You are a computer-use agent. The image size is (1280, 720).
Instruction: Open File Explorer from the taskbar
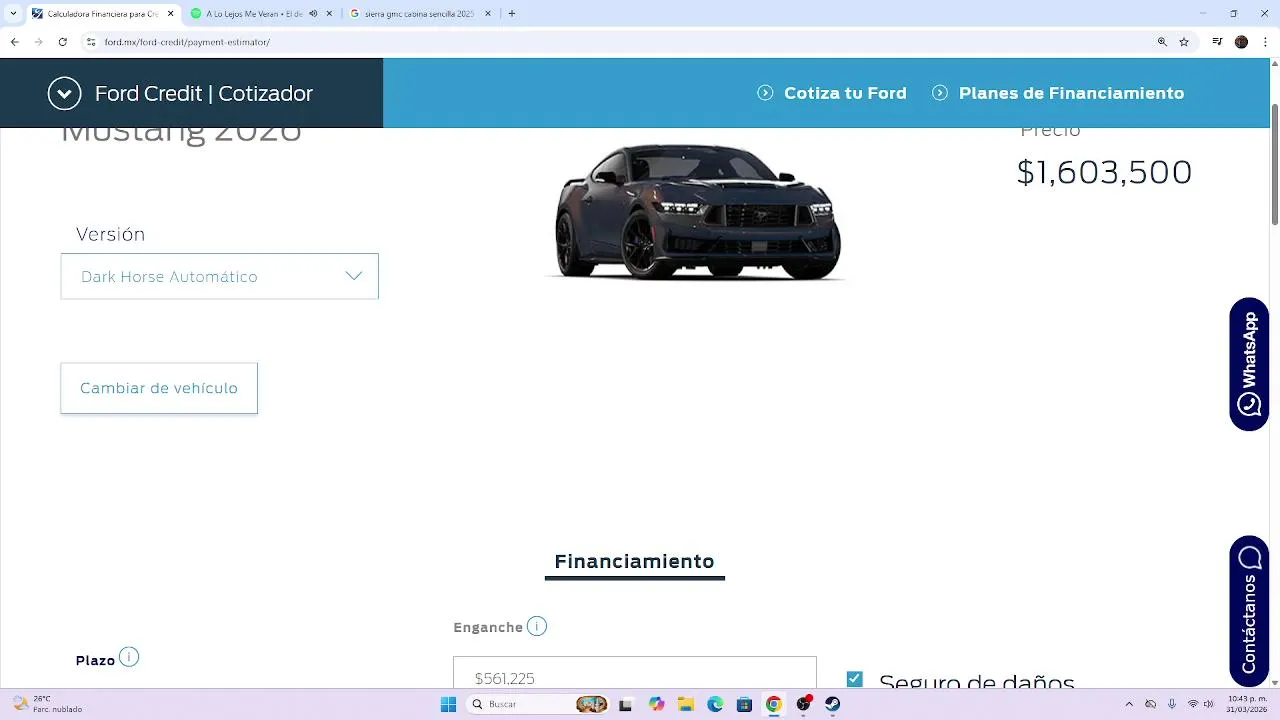click(x=685, y=704)
